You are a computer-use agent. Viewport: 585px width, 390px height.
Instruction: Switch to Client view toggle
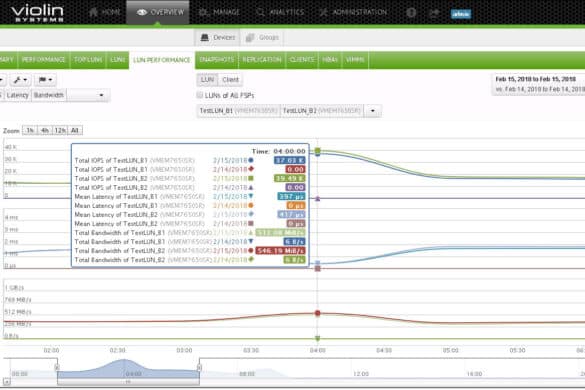point(230,79)
